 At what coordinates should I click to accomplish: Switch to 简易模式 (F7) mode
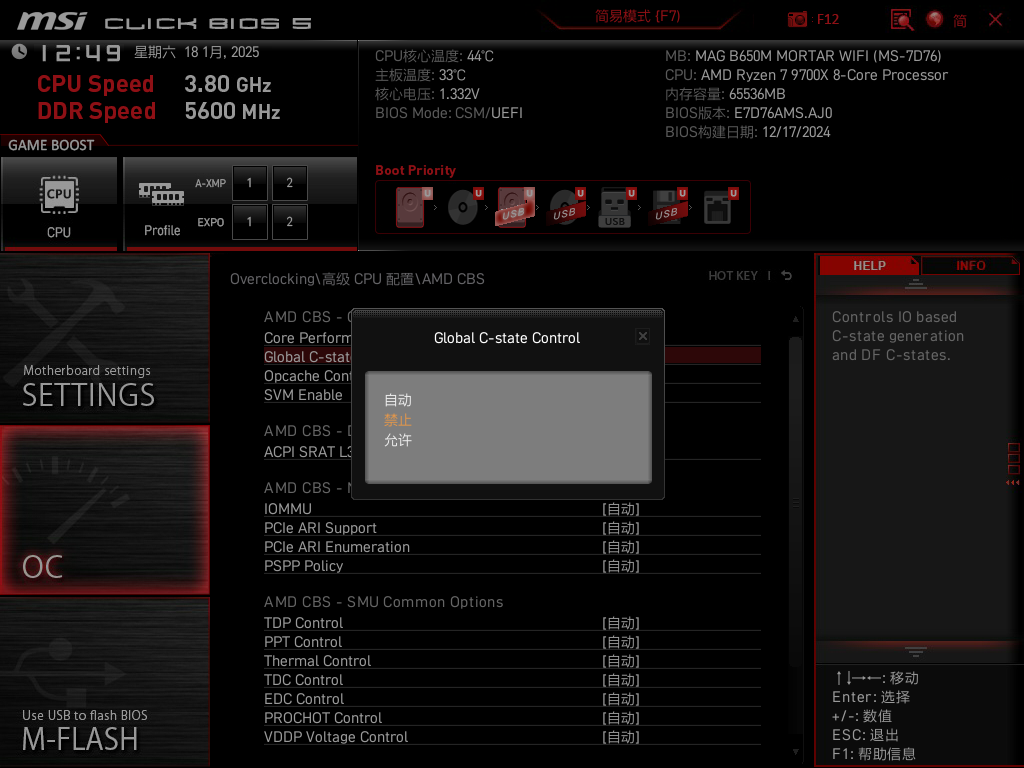point(637,16)
